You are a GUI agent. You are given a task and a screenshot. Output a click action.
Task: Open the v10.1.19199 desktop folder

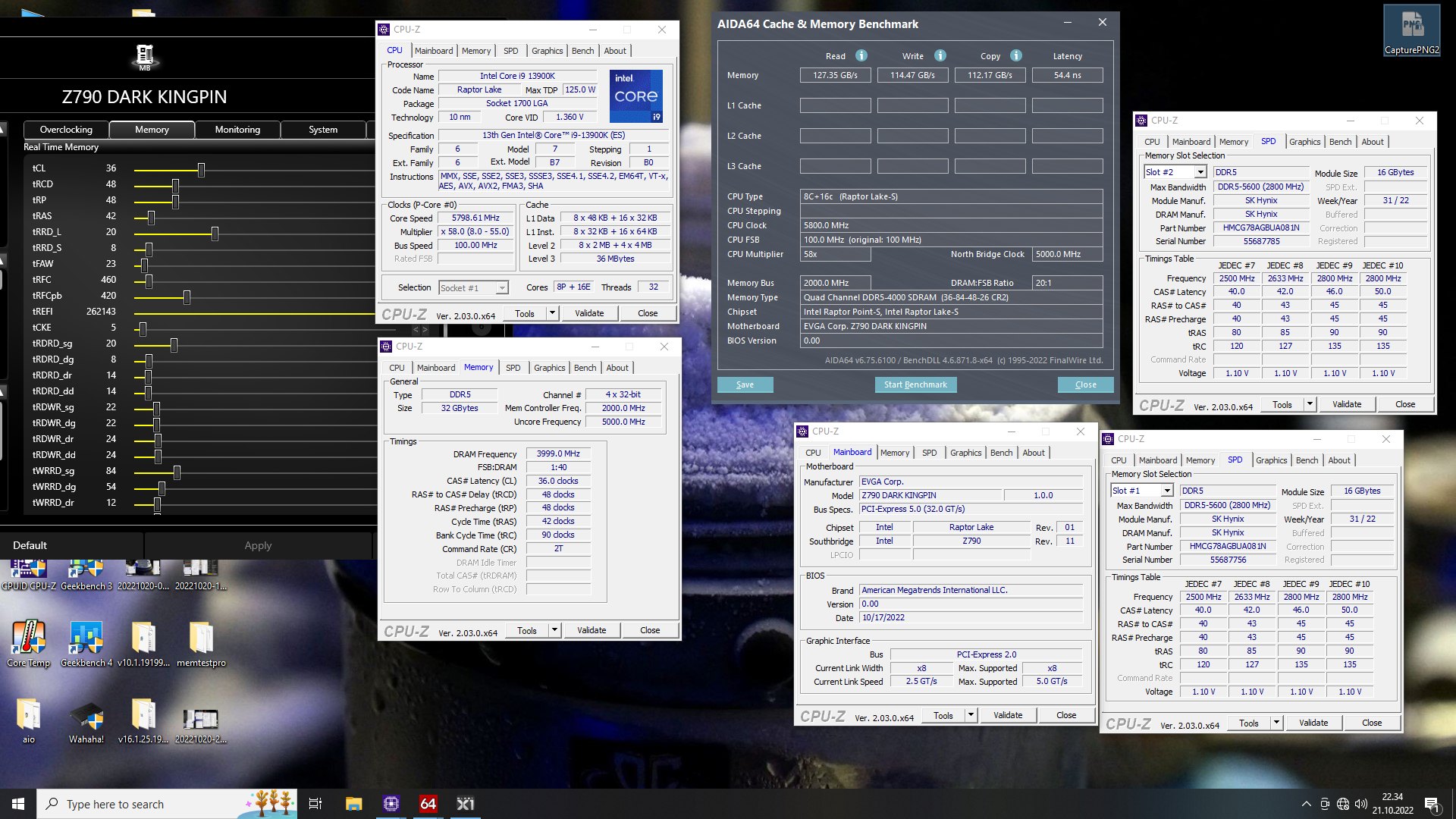click(x=143, y=643)
